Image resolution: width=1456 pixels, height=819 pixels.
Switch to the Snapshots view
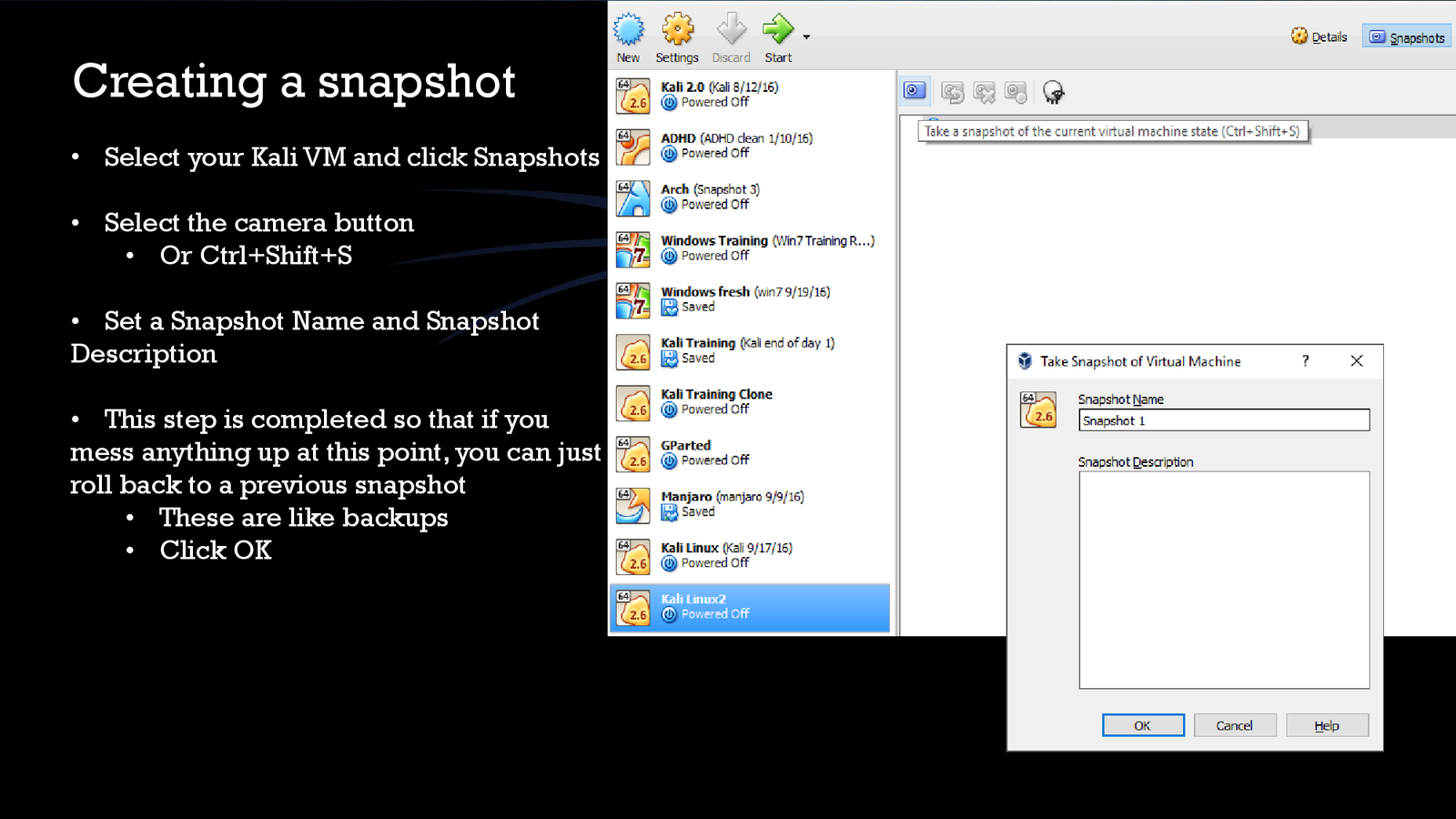coord(1407,36)
